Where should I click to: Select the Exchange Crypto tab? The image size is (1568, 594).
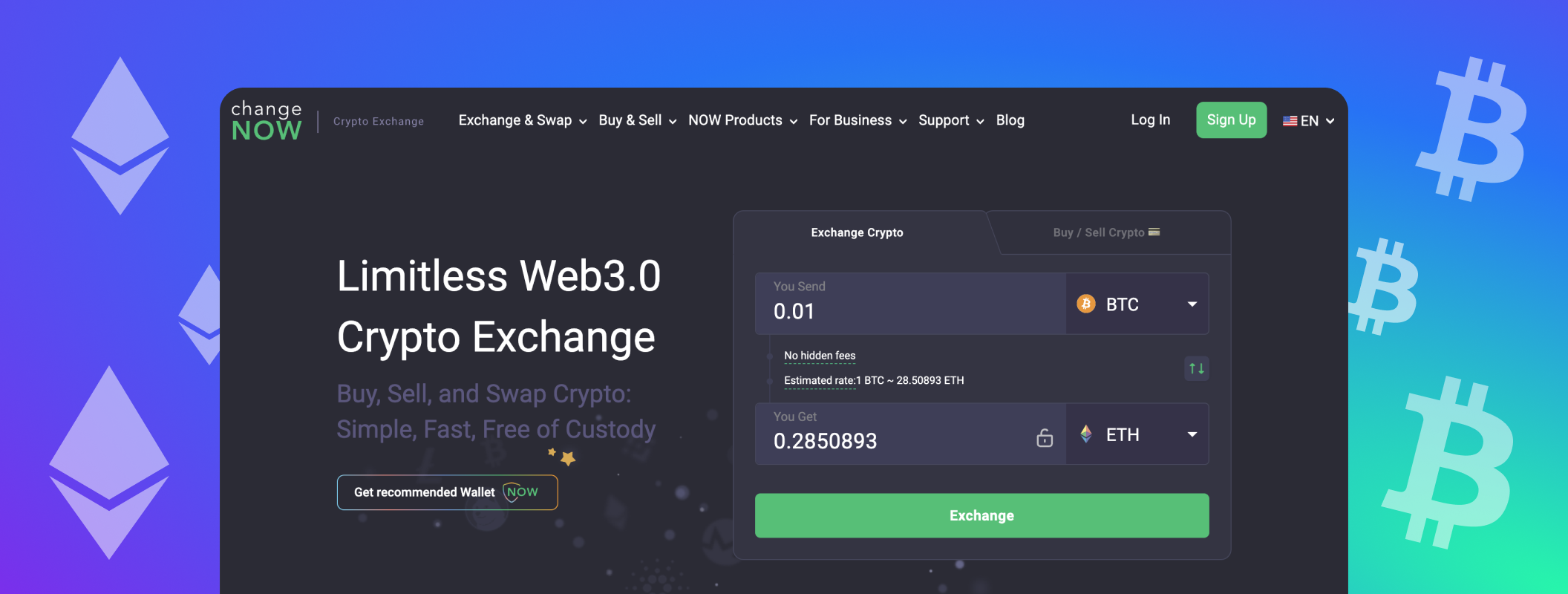(857, 232)
